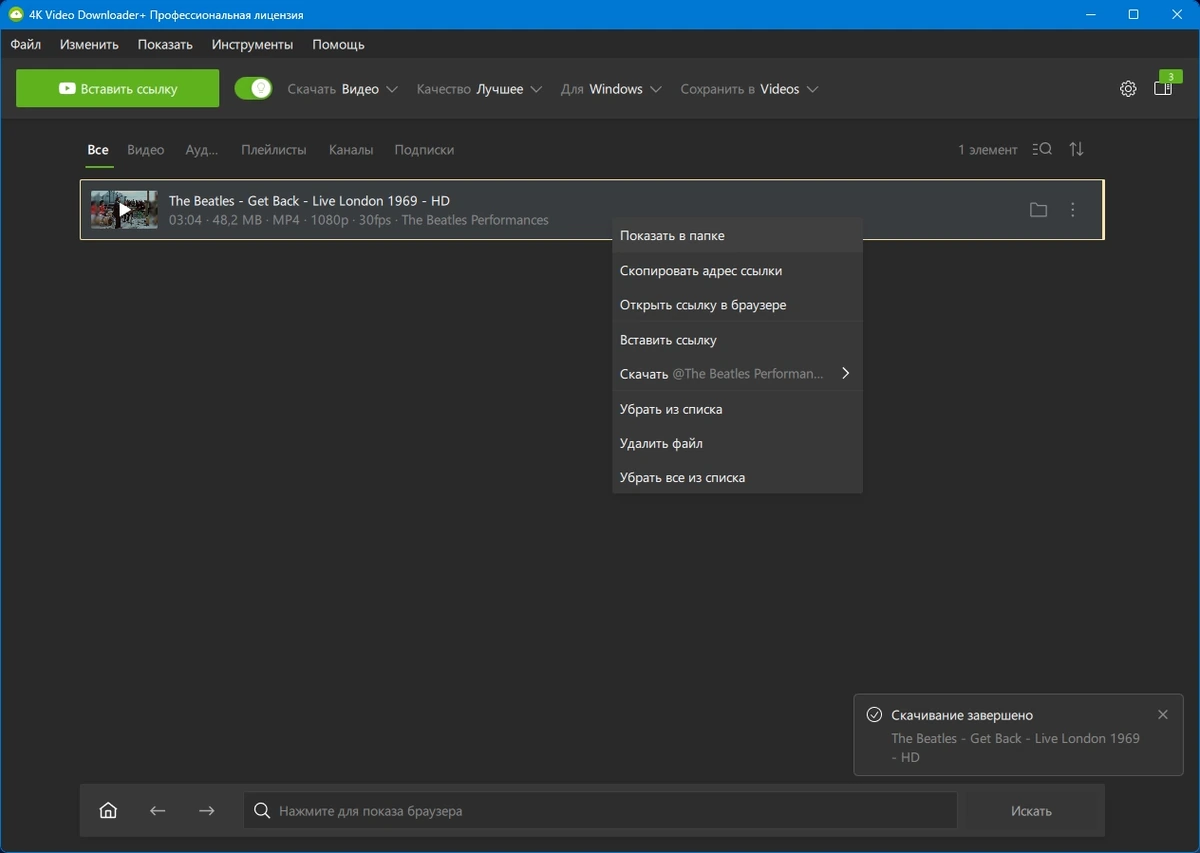Image resolution: width=1200 pixels, height=853 pixels.
Task: Open the Показать menu
Action: [x=165, y=44]
